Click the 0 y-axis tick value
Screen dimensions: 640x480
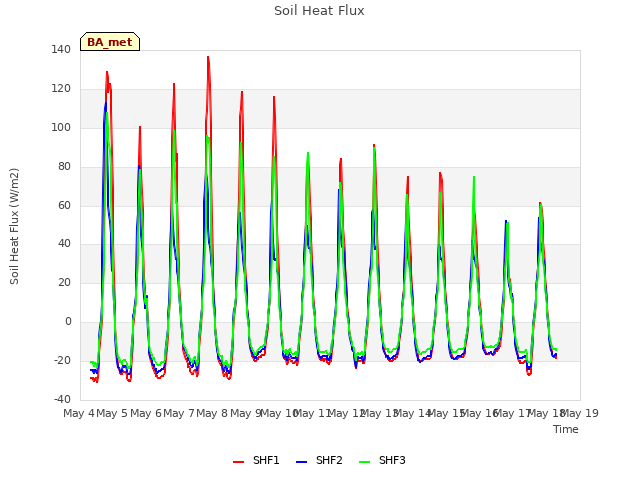click(x=68, y=322)
